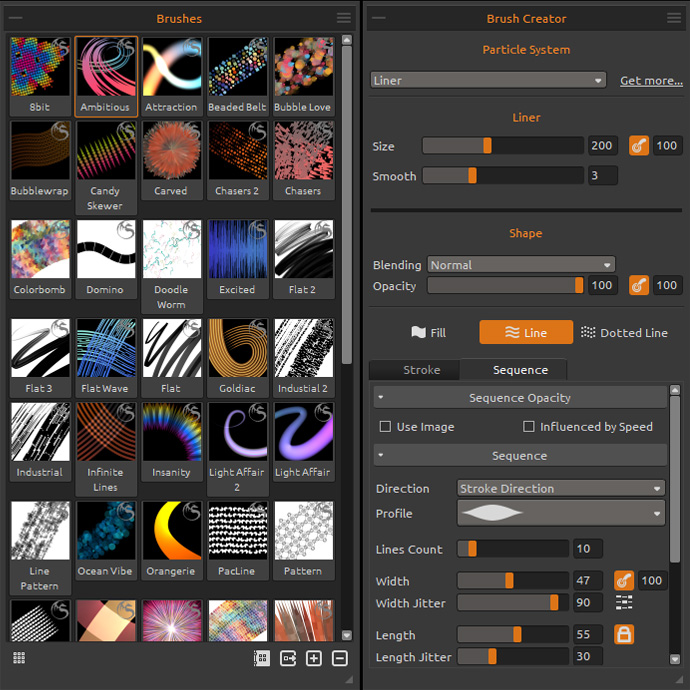This screenshot has height=690, width=690.
Task: Click the grid view icon in Brushes panel
Action: (19, 658)
